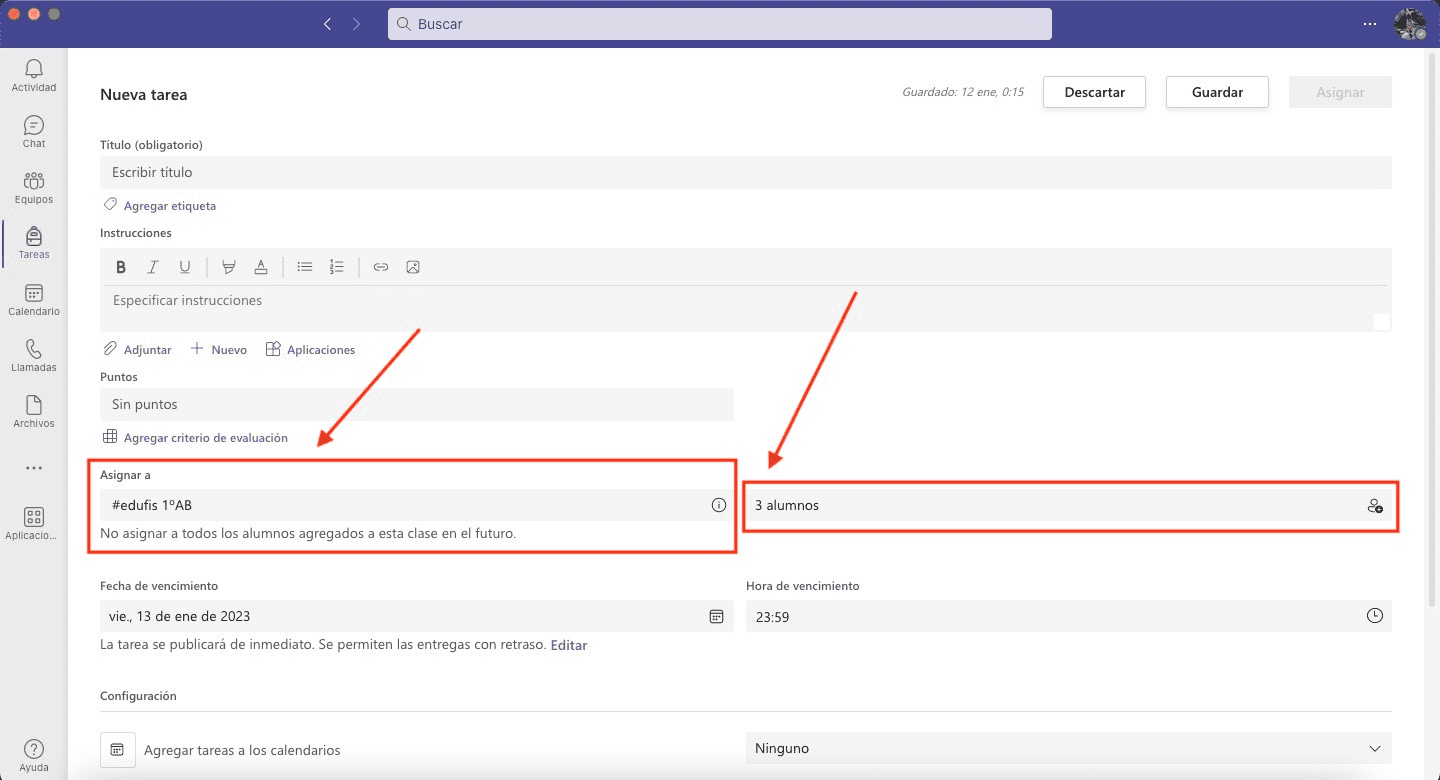Apply italic formatting to instructions
The image size is (1440, 780).
click(x=153, y=267)
